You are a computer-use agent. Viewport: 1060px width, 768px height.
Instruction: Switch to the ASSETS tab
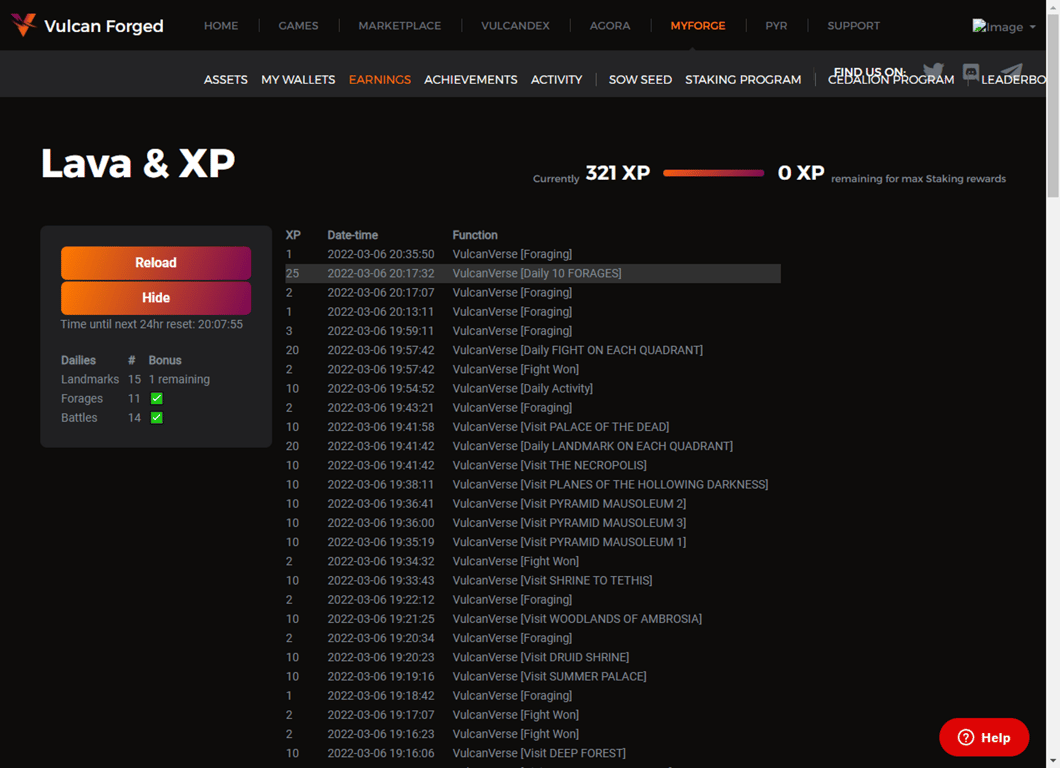coord(226,80)
